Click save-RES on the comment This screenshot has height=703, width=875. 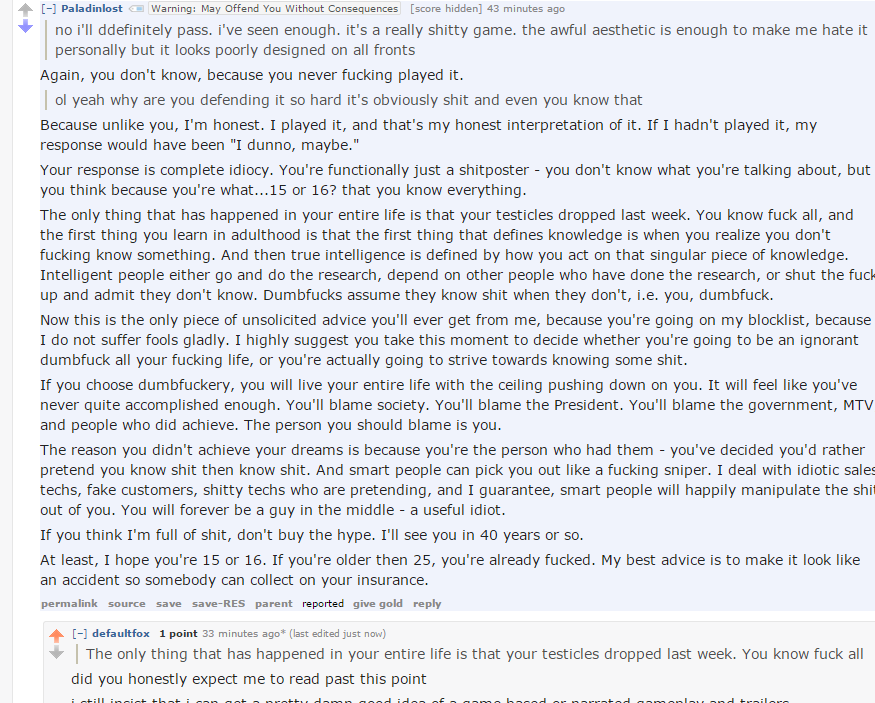point(218,603)
